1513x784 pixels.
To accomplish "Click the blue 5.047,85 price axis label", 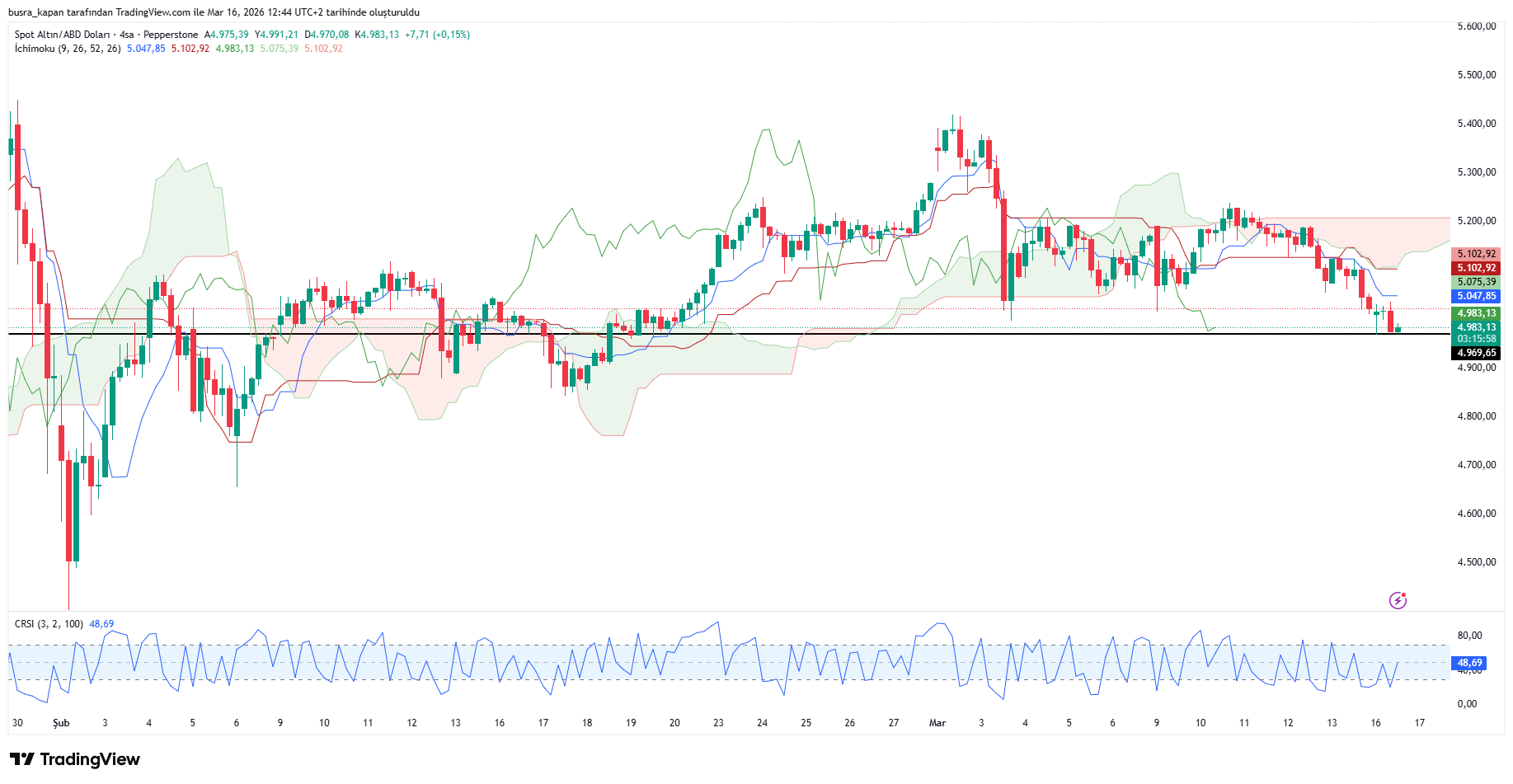I will click(x=1475, y=296).
